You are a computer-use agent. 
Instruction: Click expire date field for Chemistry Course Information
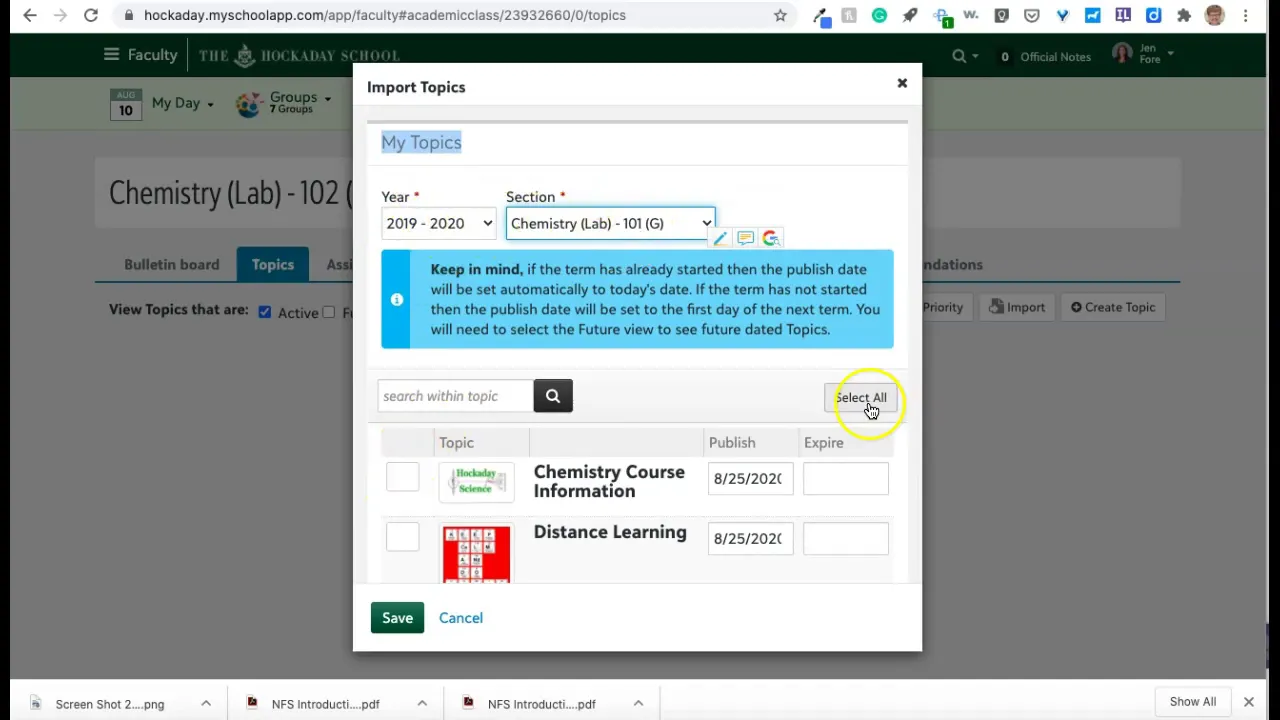[846, 478]
